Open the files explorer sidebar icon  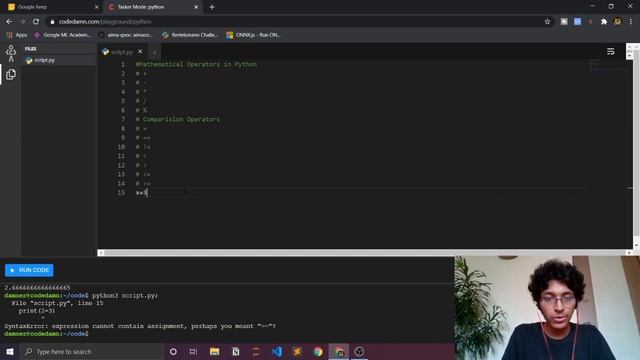pyautogui.click(x=11, y=74)
